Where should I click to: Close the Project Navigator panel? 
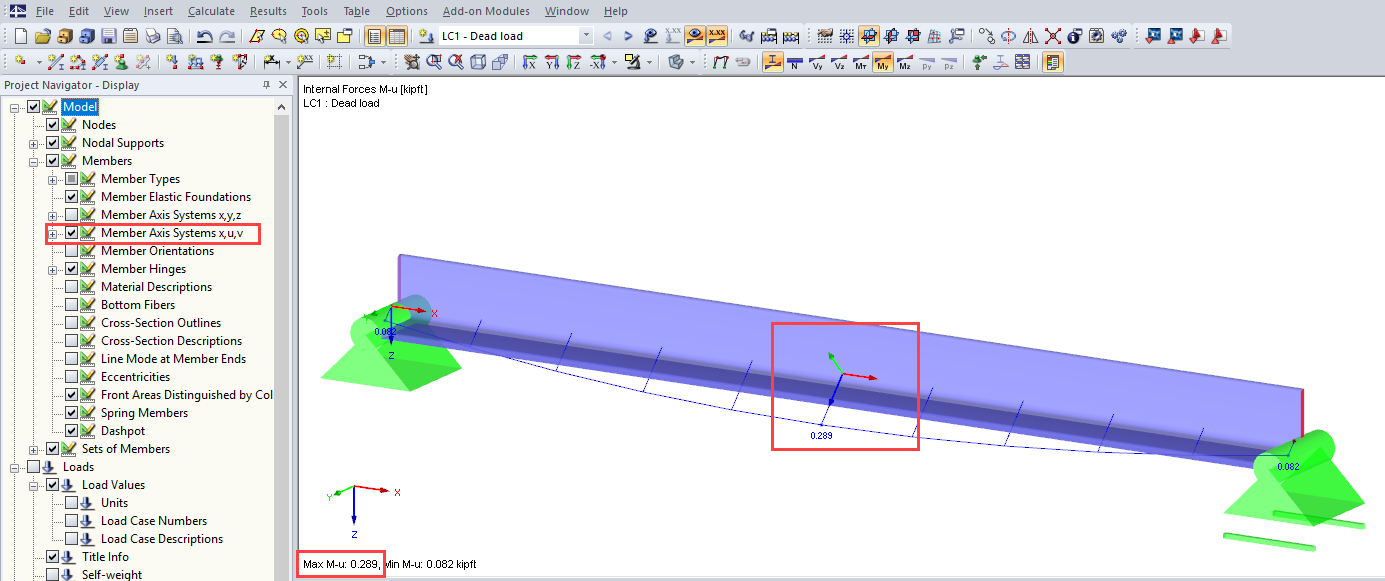283,85
